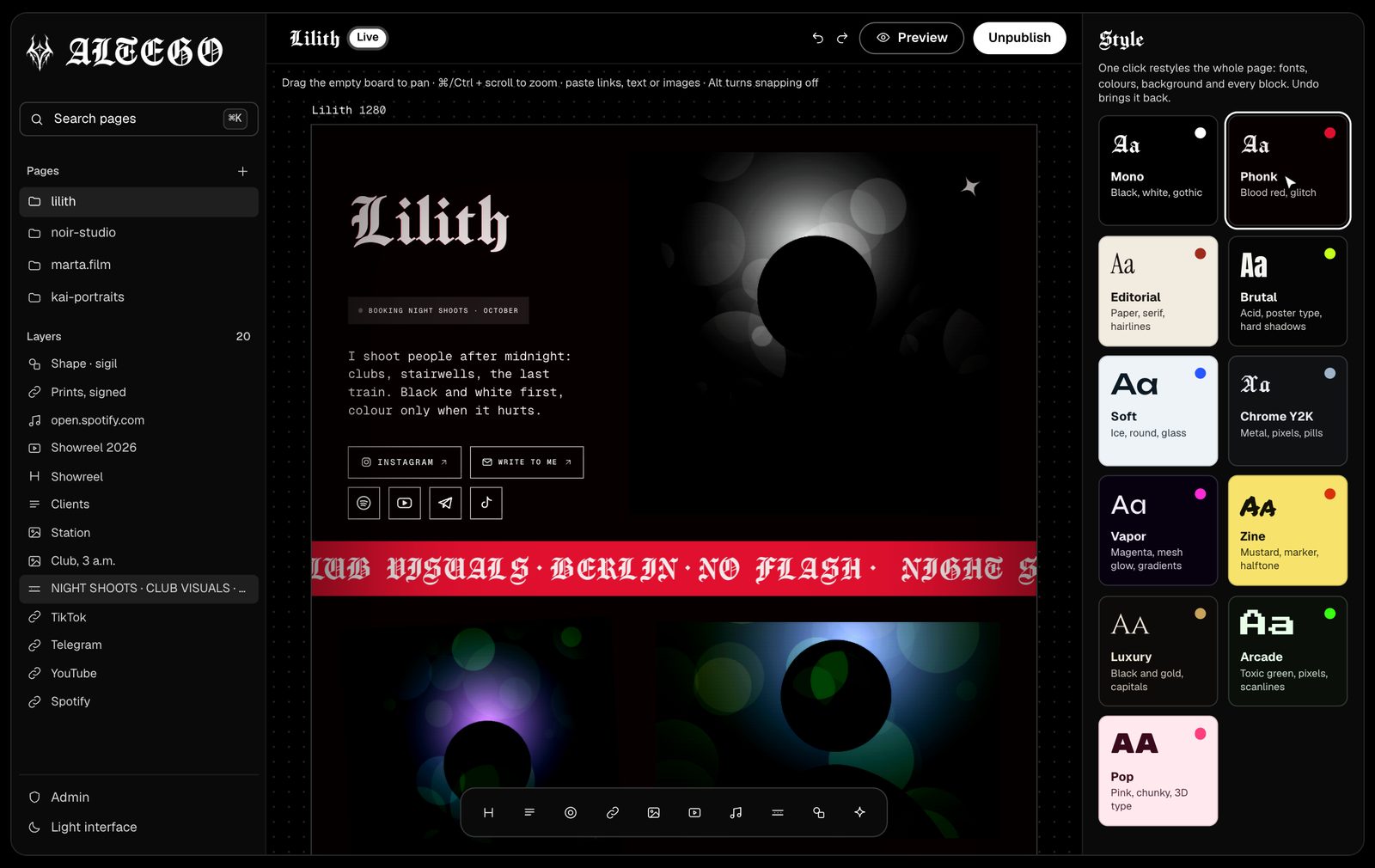The image size is (1375, 868).
Task: Add a shape block from bottom toolbar
Action: [x=818, y=812]
